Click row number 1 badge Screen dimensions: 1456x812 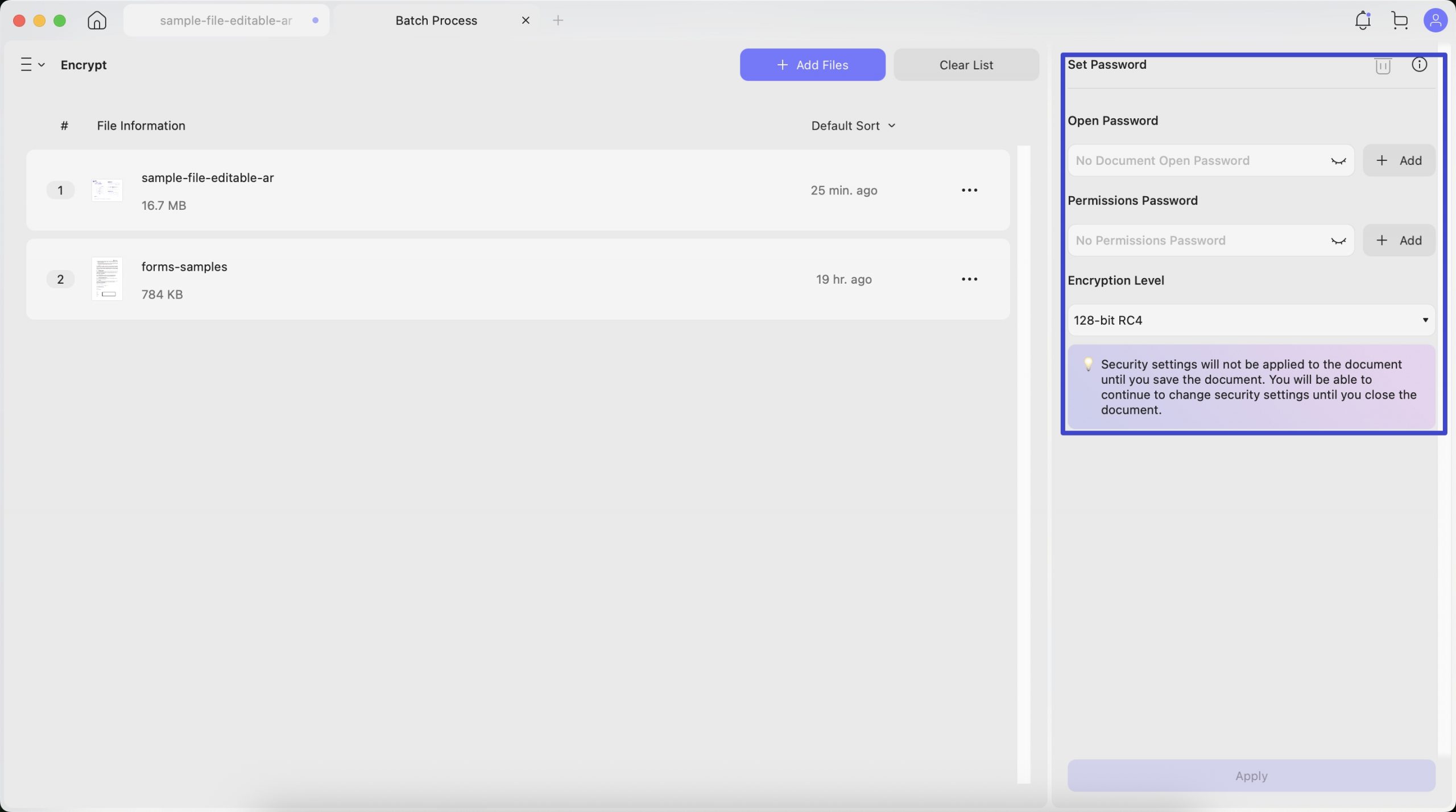pos(60,190)
